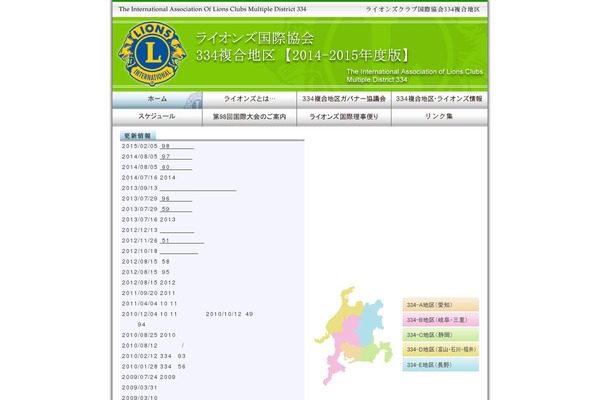
Task: Open 第98回国際大会のご案内 menu item
Action: pyautogui.click(x=249, y=117)
